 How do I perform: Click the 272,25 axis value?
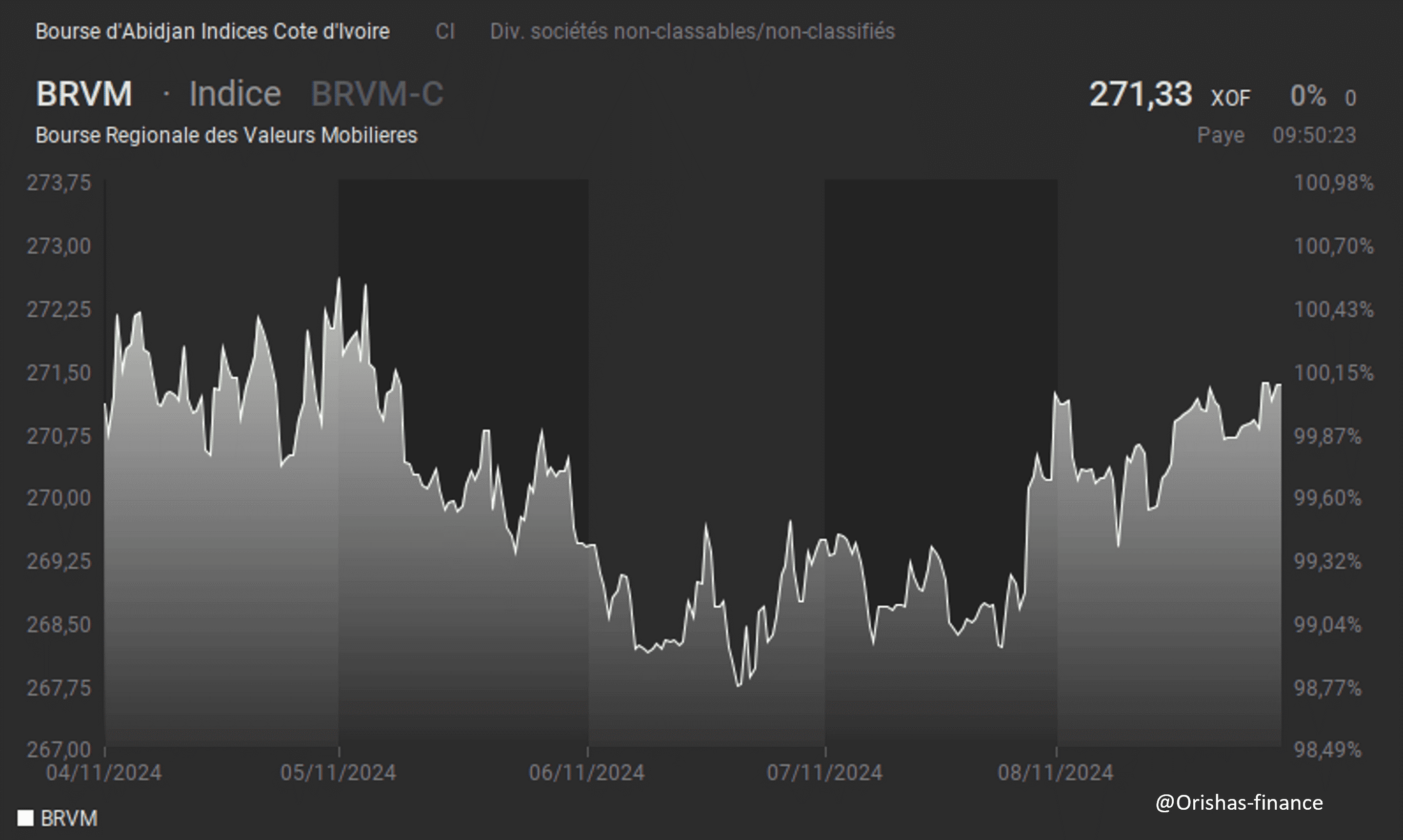59,310
